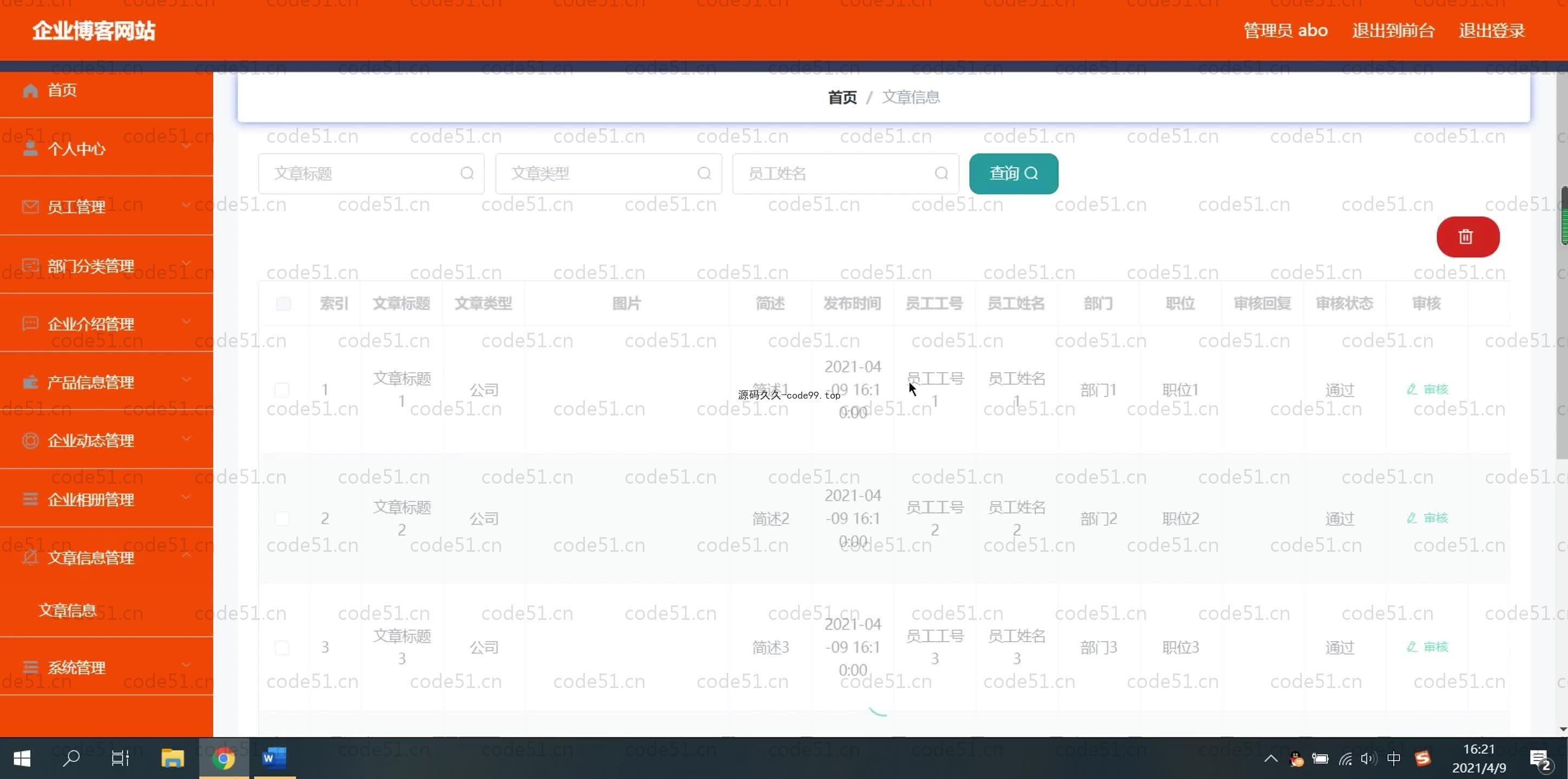Click 审核 for row 文章标题3
The image size is (1568, 779).
click(1427, 647)
